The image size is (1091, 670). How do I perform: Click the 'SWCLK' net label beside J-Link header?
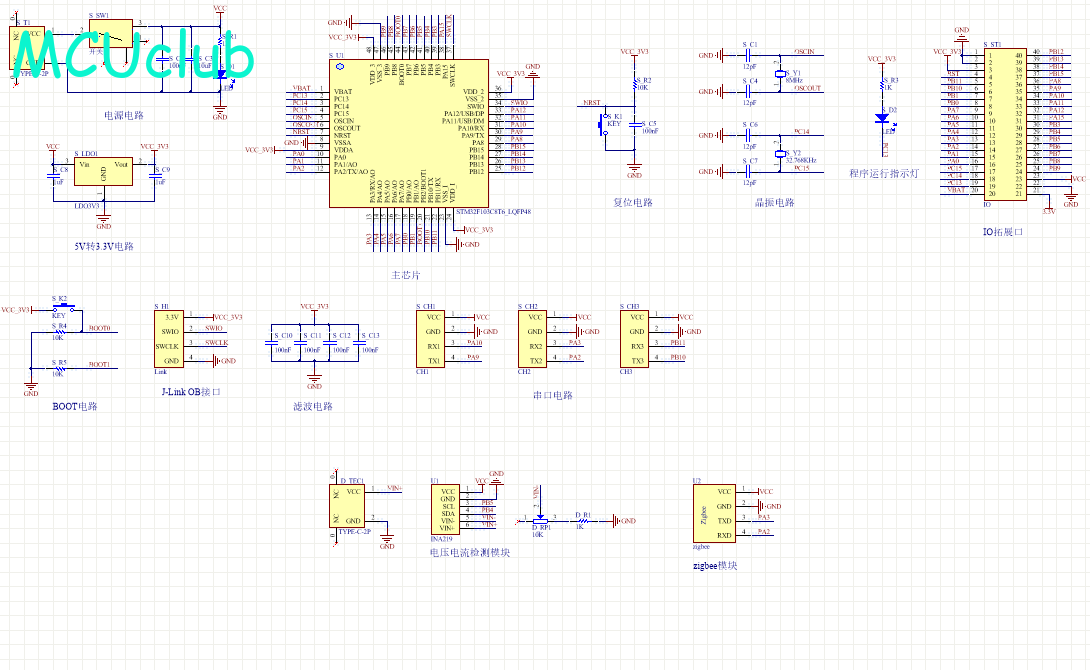coord(216,343)
